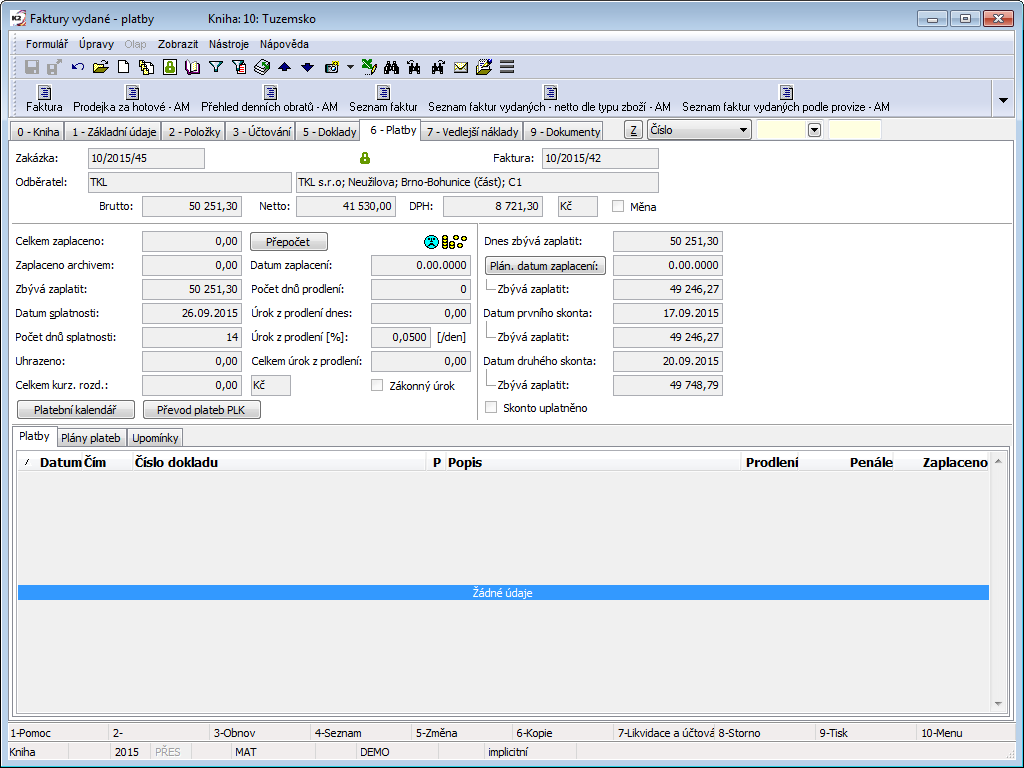The image size is (1024, 768).
Task: Click the green padlock toolbar icon
Action: [x=170, y=67]
